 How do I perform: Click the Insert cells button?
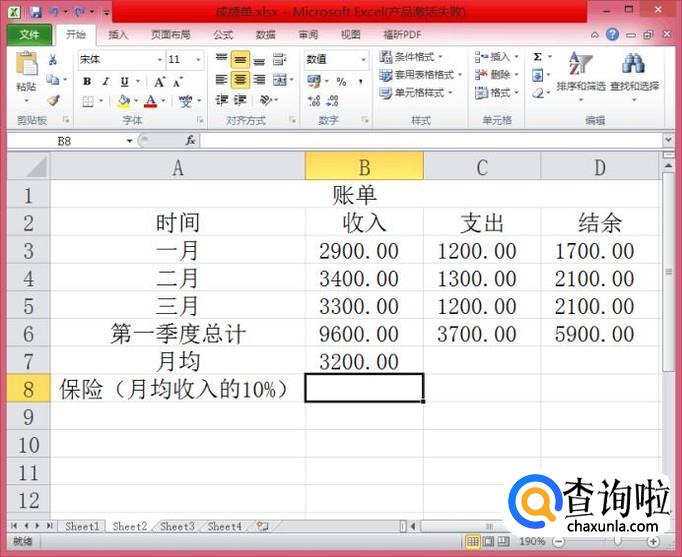497,57
